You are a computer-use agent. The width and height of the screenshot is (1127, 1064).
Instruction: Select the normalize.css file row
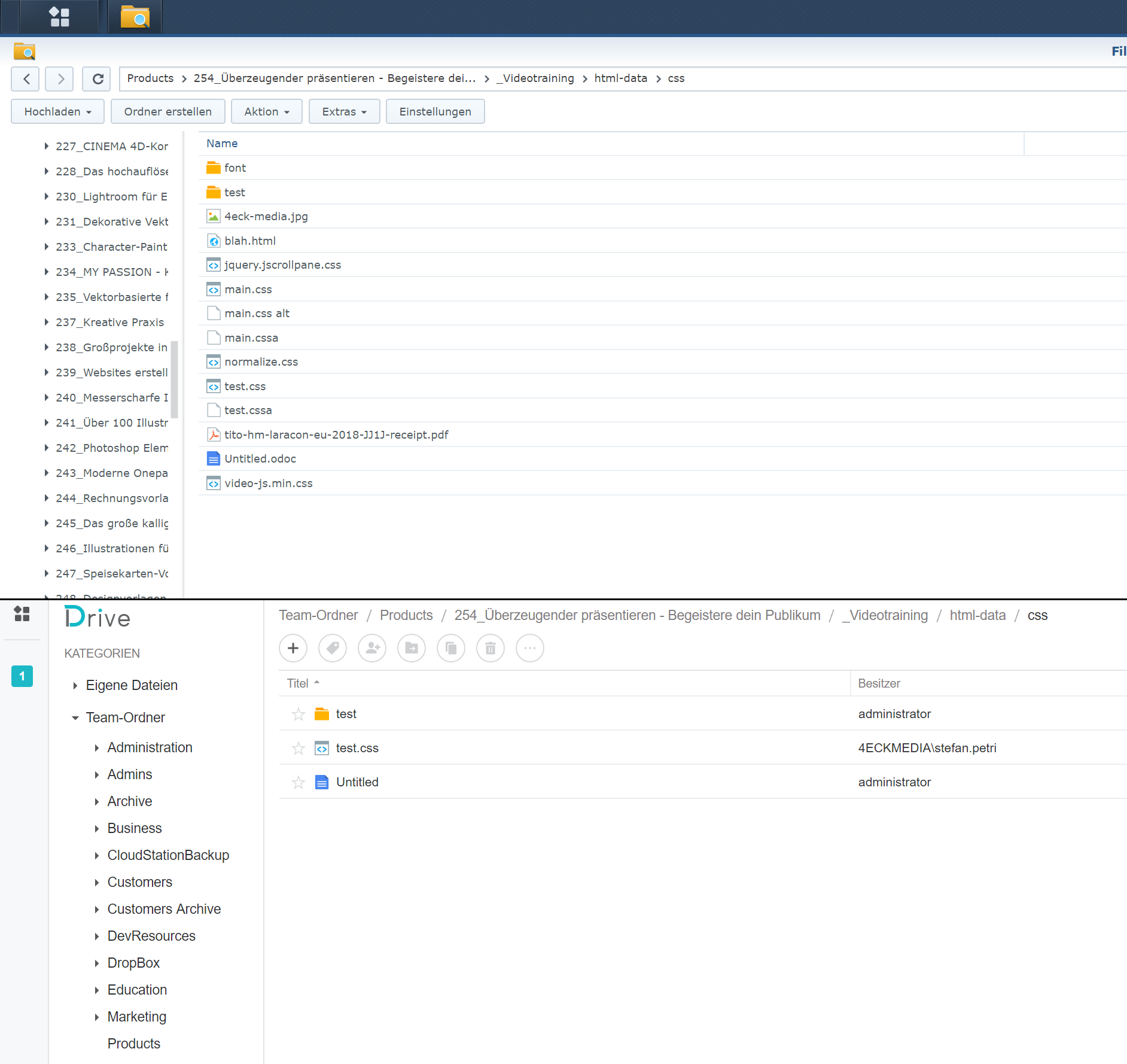663,361
